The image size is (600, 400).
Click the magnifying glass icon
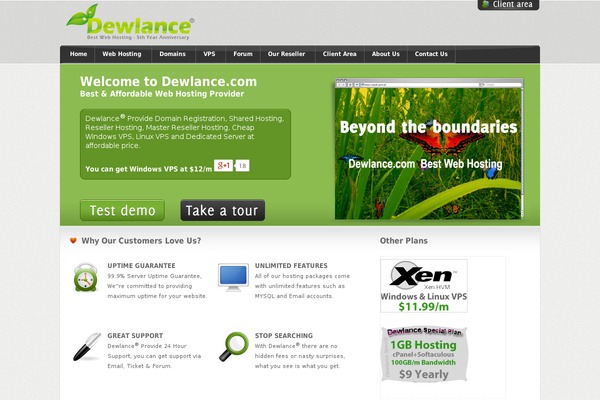234,346
